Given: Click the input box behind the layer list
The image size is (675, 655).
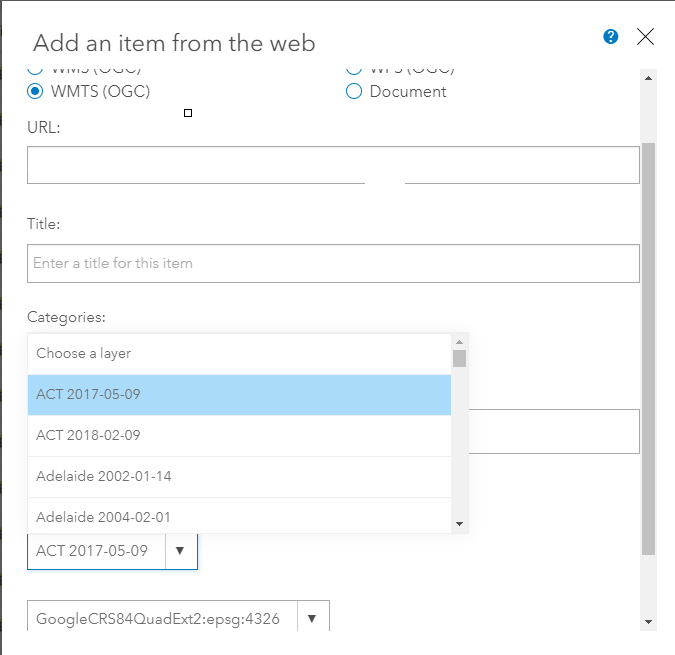Looking at the screenshot, I should click(554, 431).
